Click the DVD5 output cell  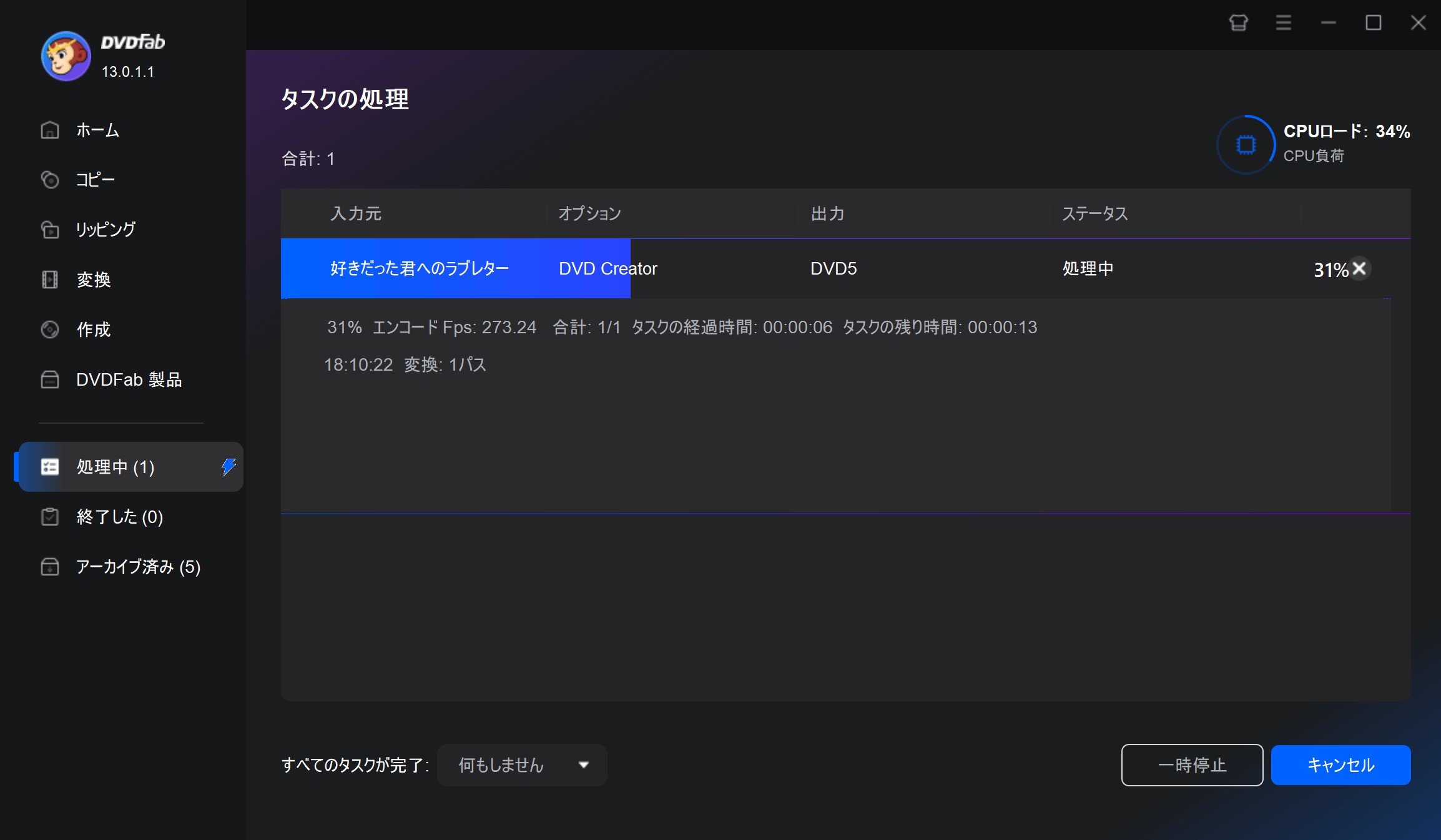pos(834,268)
